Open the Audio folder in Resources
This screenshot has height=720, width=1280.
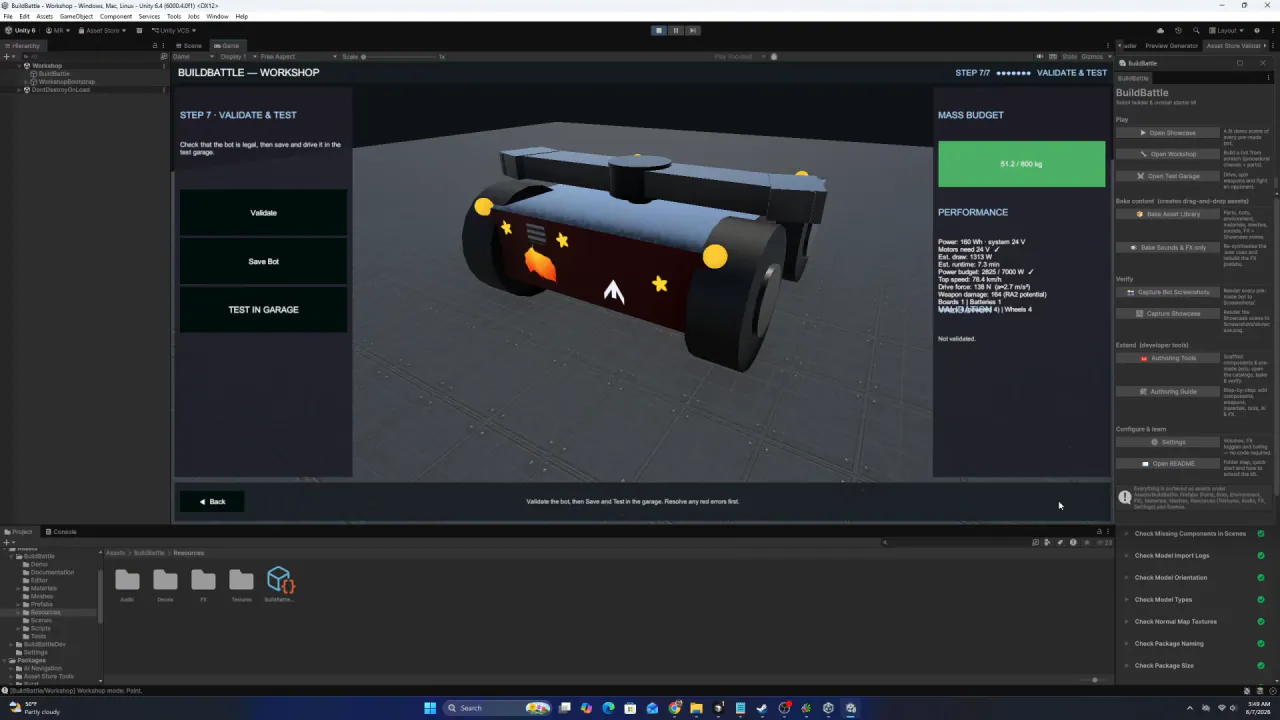coord(127,585)
